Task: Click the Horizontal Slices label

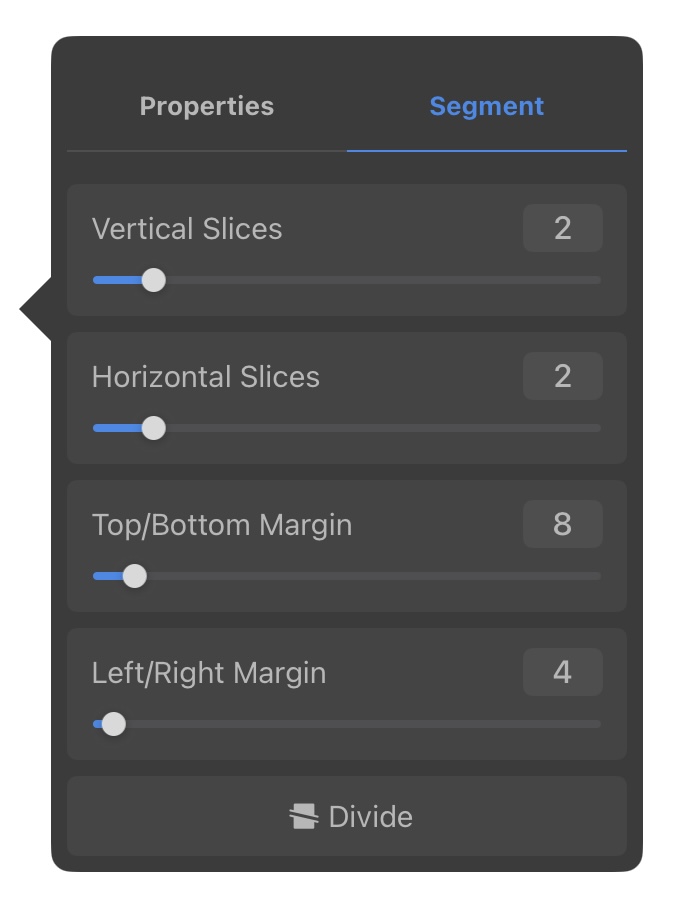Action: [206, 377]
